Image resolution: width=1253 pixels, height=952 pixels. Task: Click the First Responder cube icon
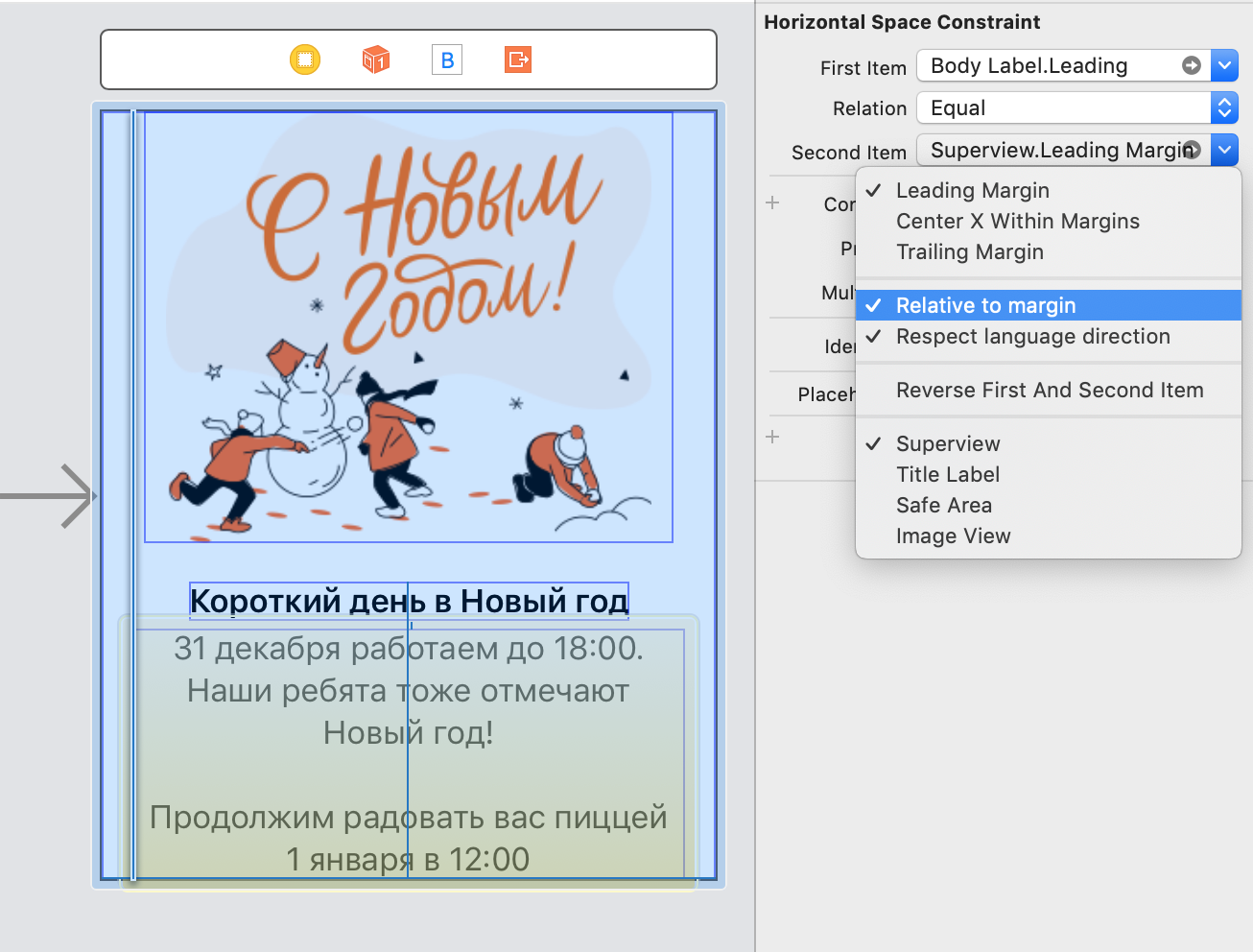coord(375,59)
